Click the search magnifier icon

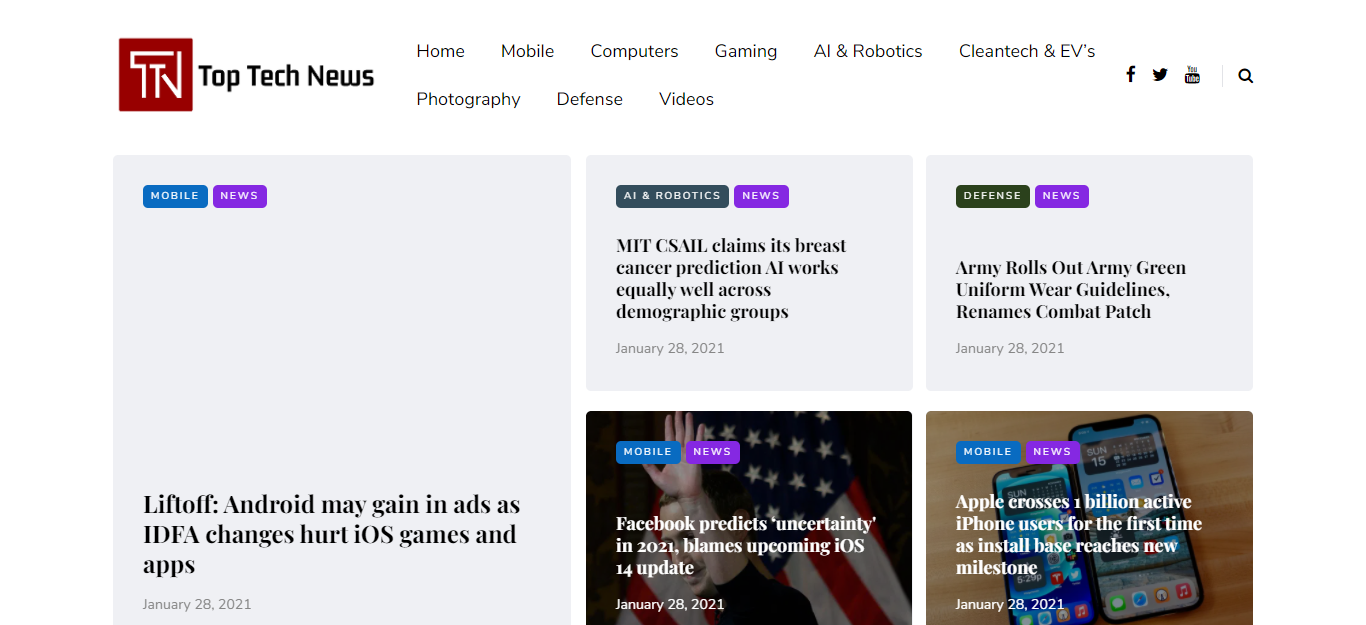pos(1245,75)
